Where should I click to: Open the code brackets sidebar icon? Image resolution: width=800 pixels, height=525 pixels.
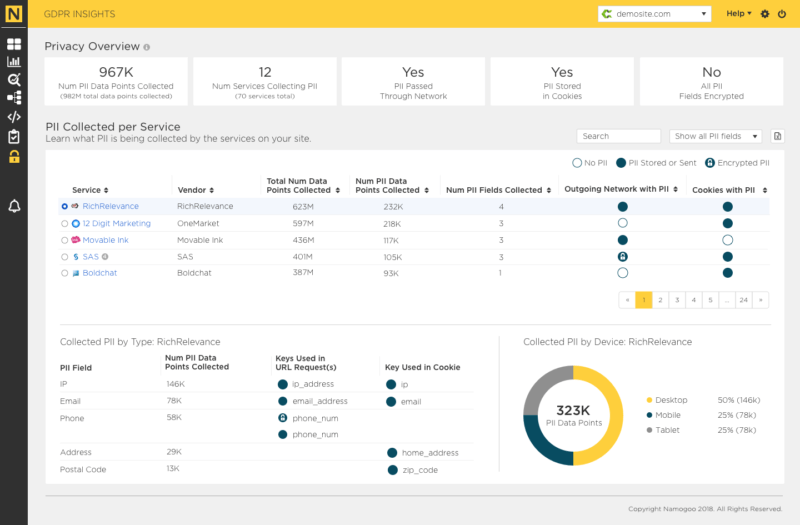[14, 117]
